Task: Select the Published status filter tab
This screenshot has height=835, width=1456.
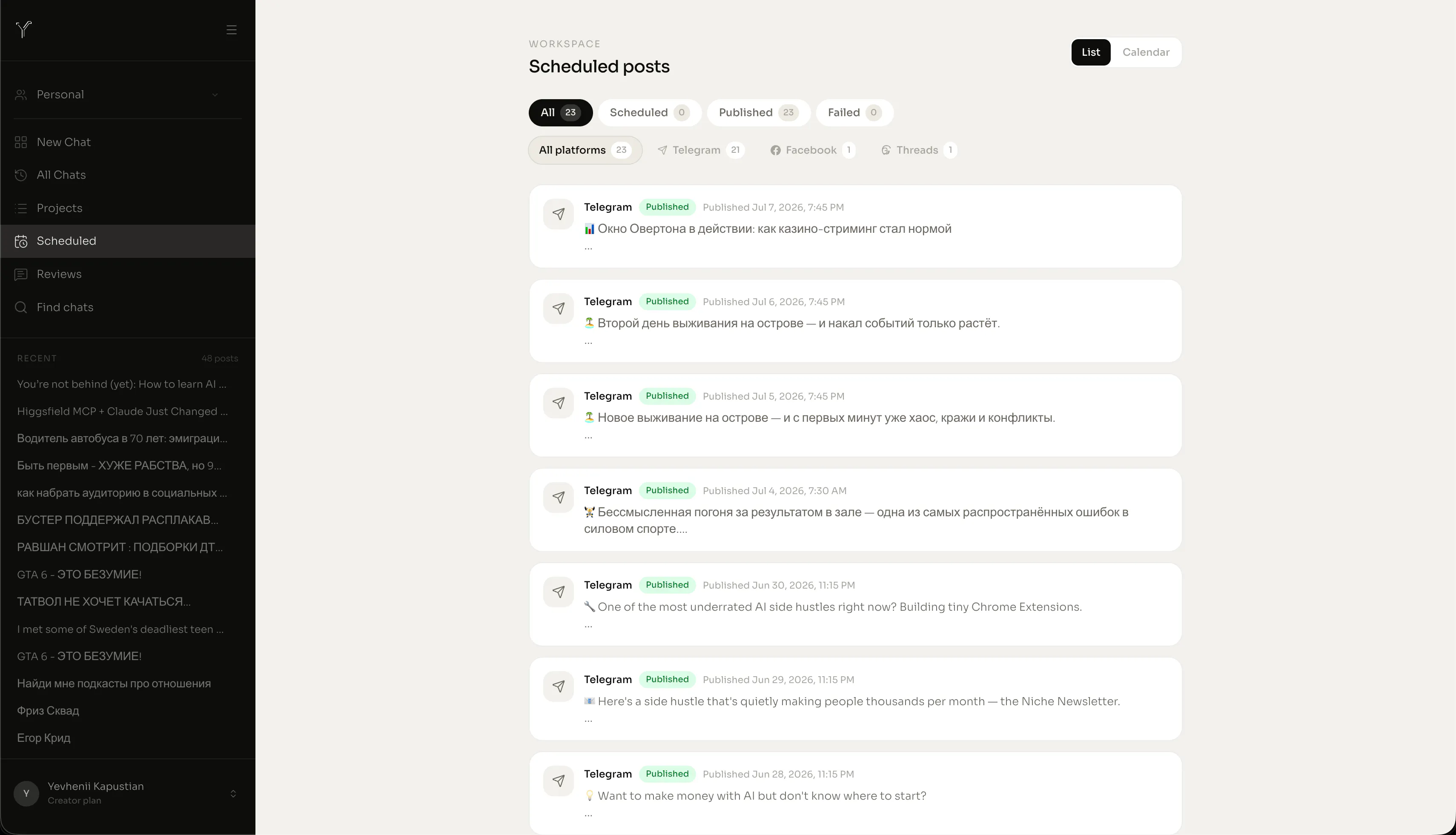Action: 758,112
